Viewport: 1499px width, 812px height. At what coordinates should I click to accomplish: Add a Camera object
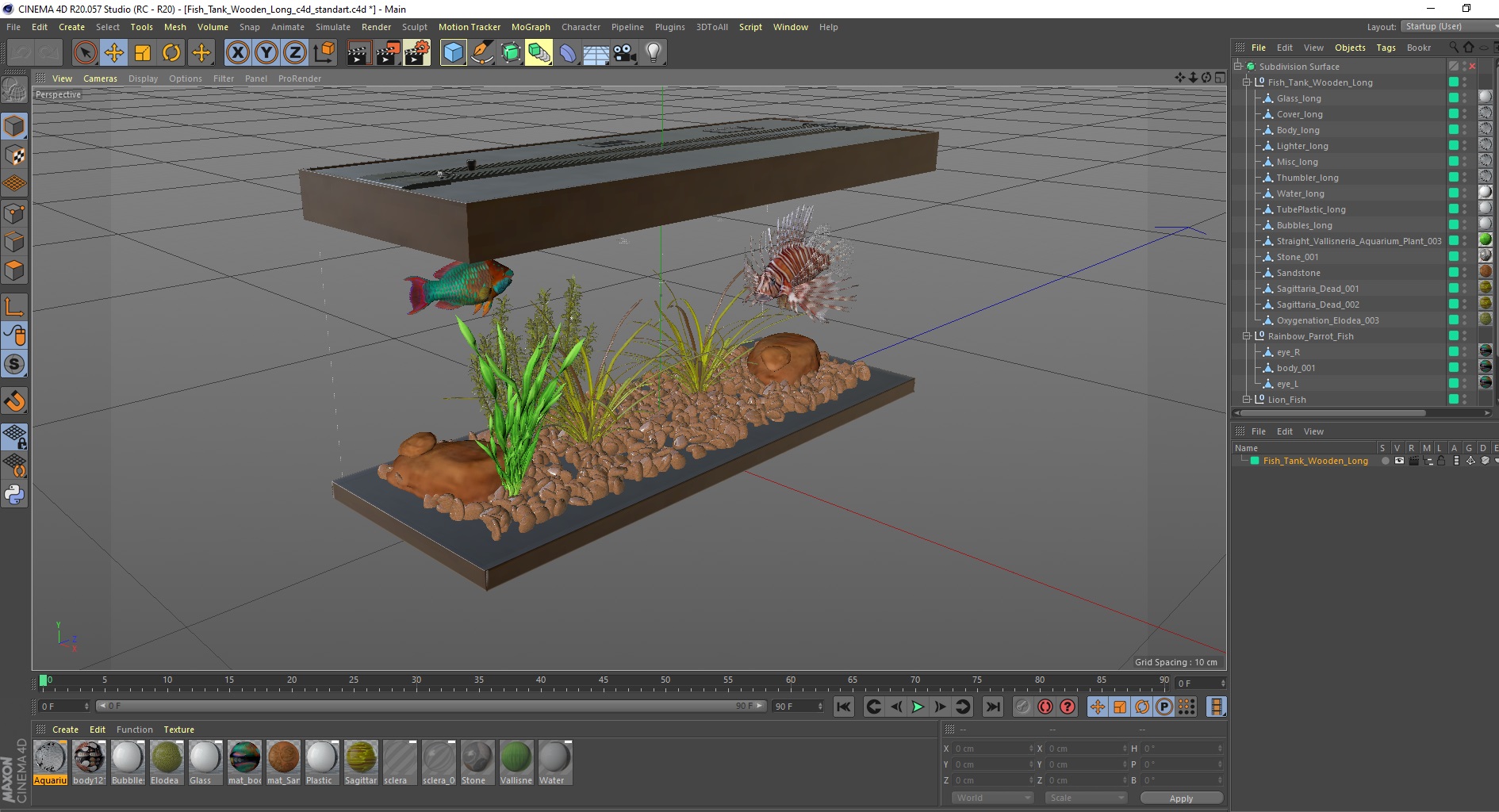click(624, 53)
